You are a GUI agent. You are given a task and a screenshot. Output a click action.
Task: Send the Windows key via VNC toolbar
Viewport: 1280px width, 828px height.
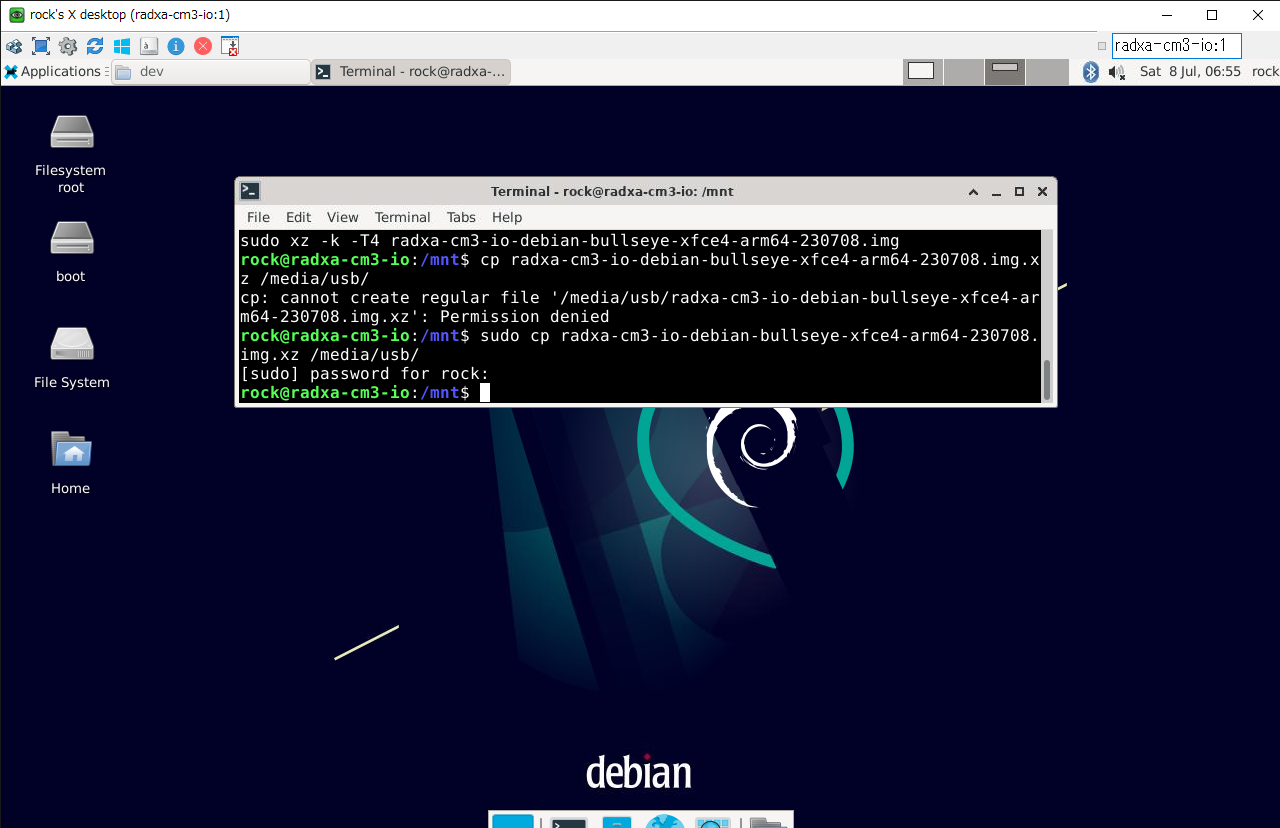122,46
